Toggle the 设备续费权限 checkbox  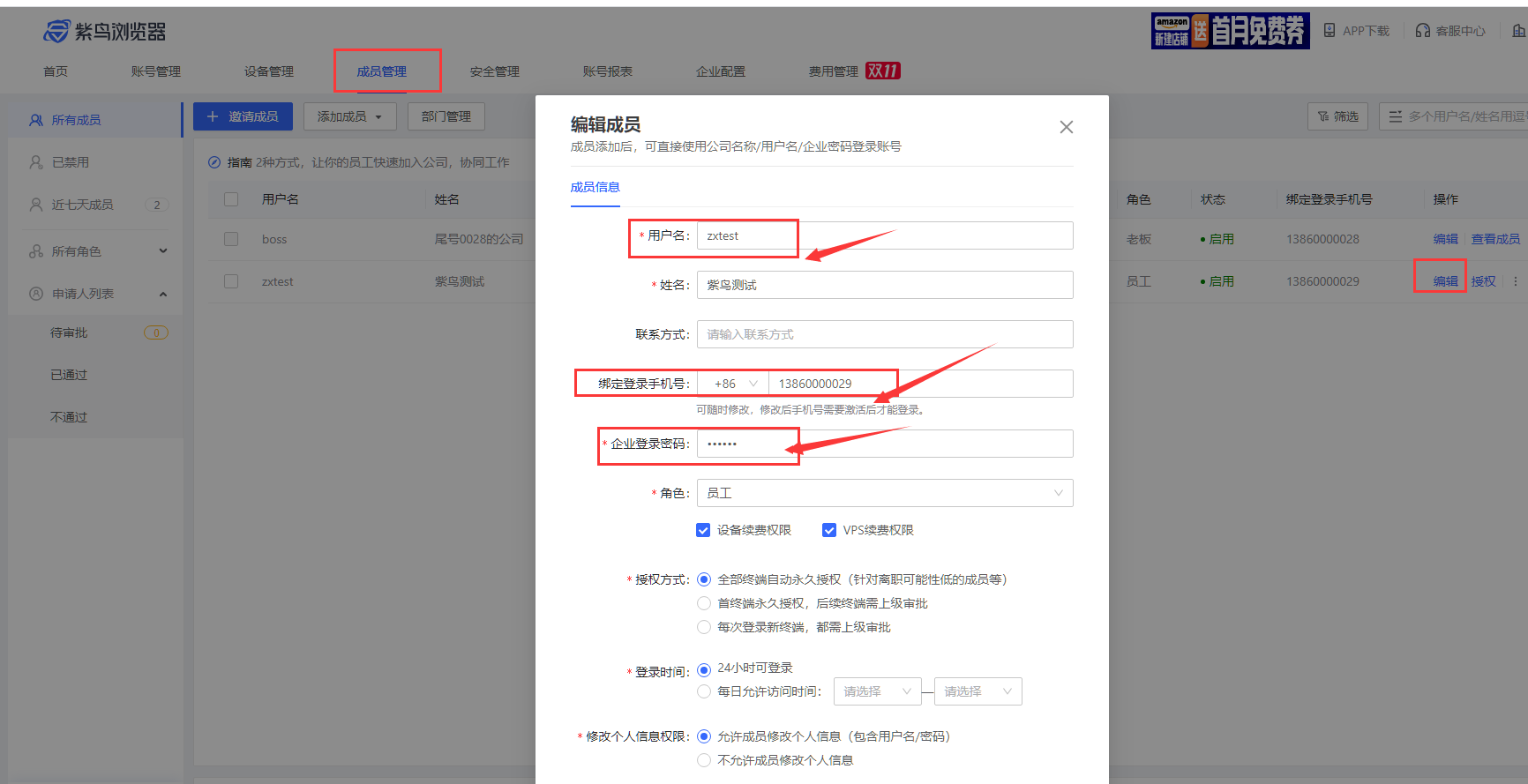703,530
